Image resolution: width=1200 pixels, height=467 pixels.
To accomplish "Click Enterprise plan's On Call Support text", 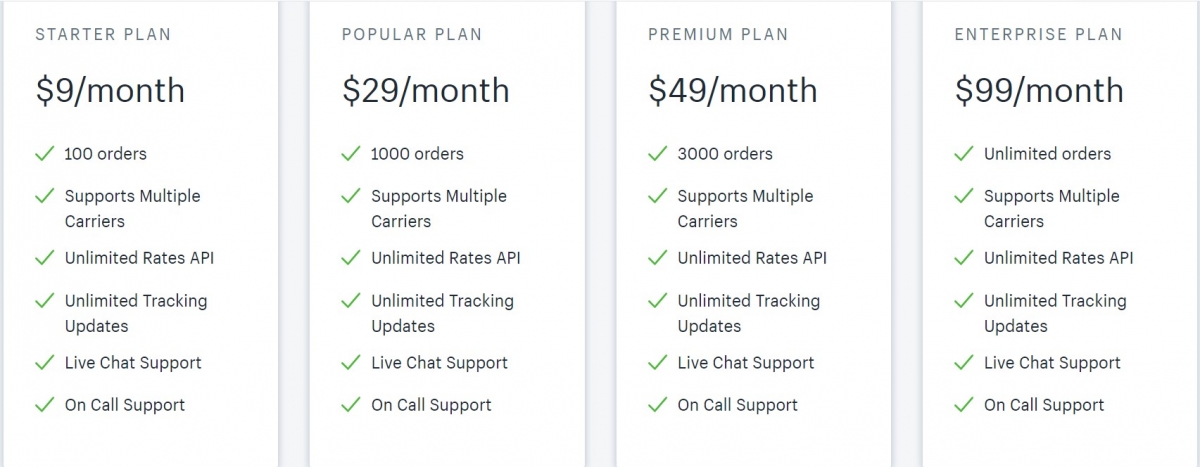I will (1044, 405).
